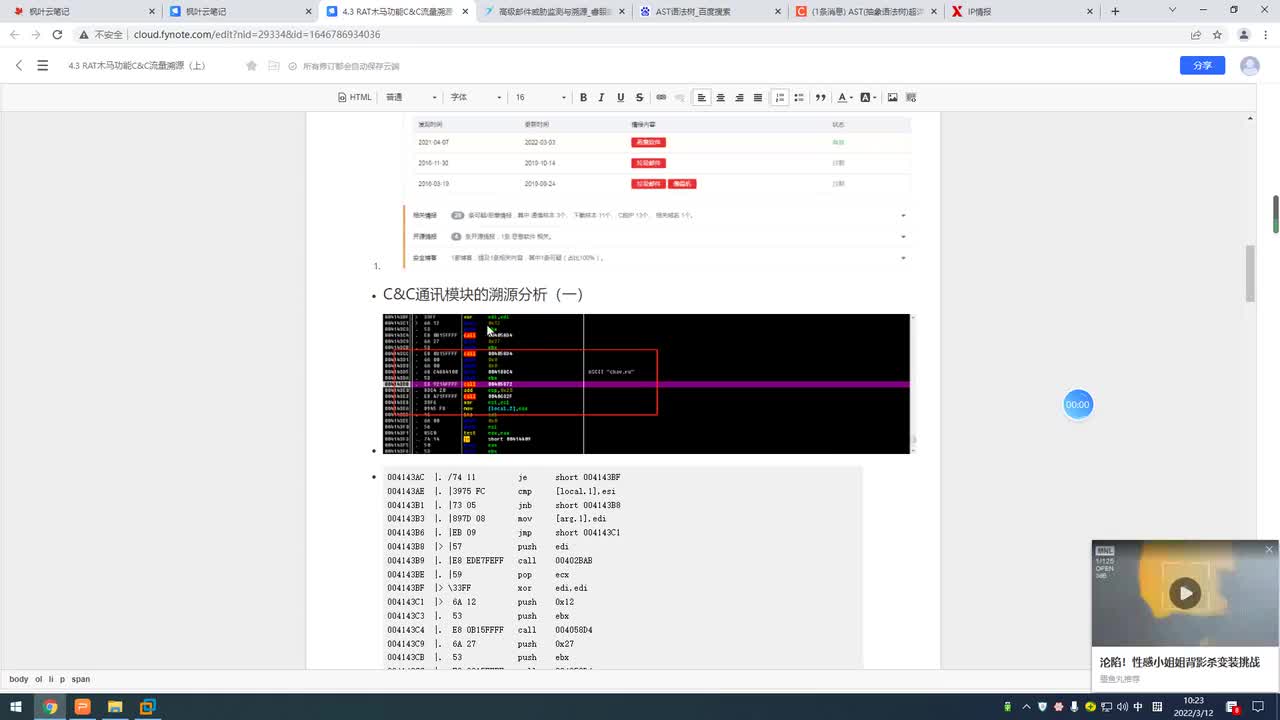Open the volume control in system tray
The image size is (1280, 720).
tap(1123, 707)
